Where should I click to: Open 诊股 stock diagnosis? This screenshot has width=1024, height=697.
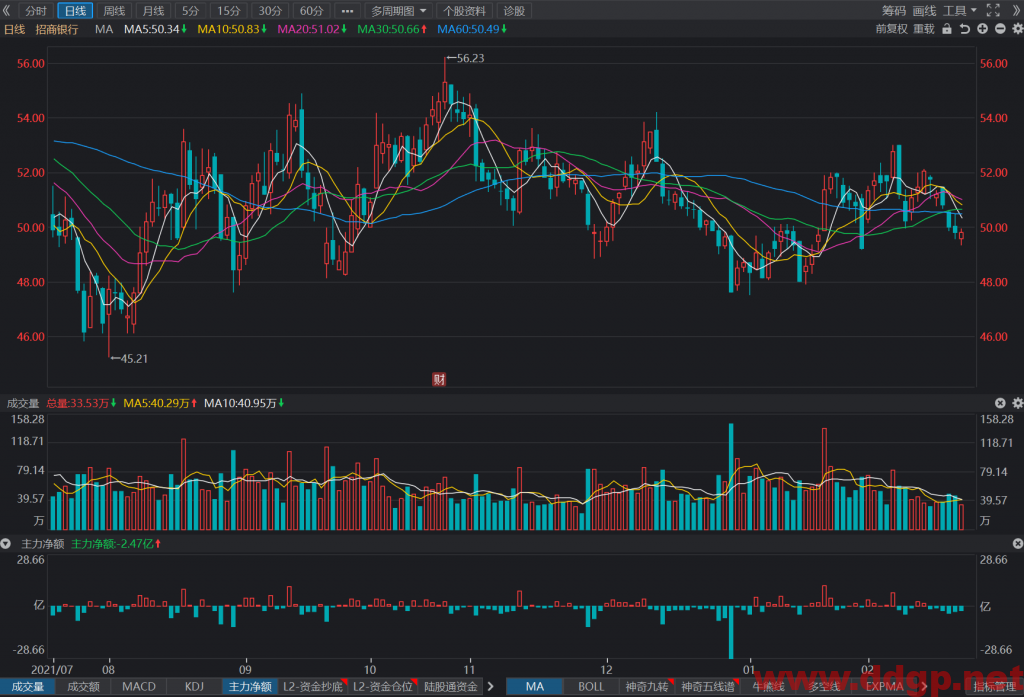tap(514, 10)
